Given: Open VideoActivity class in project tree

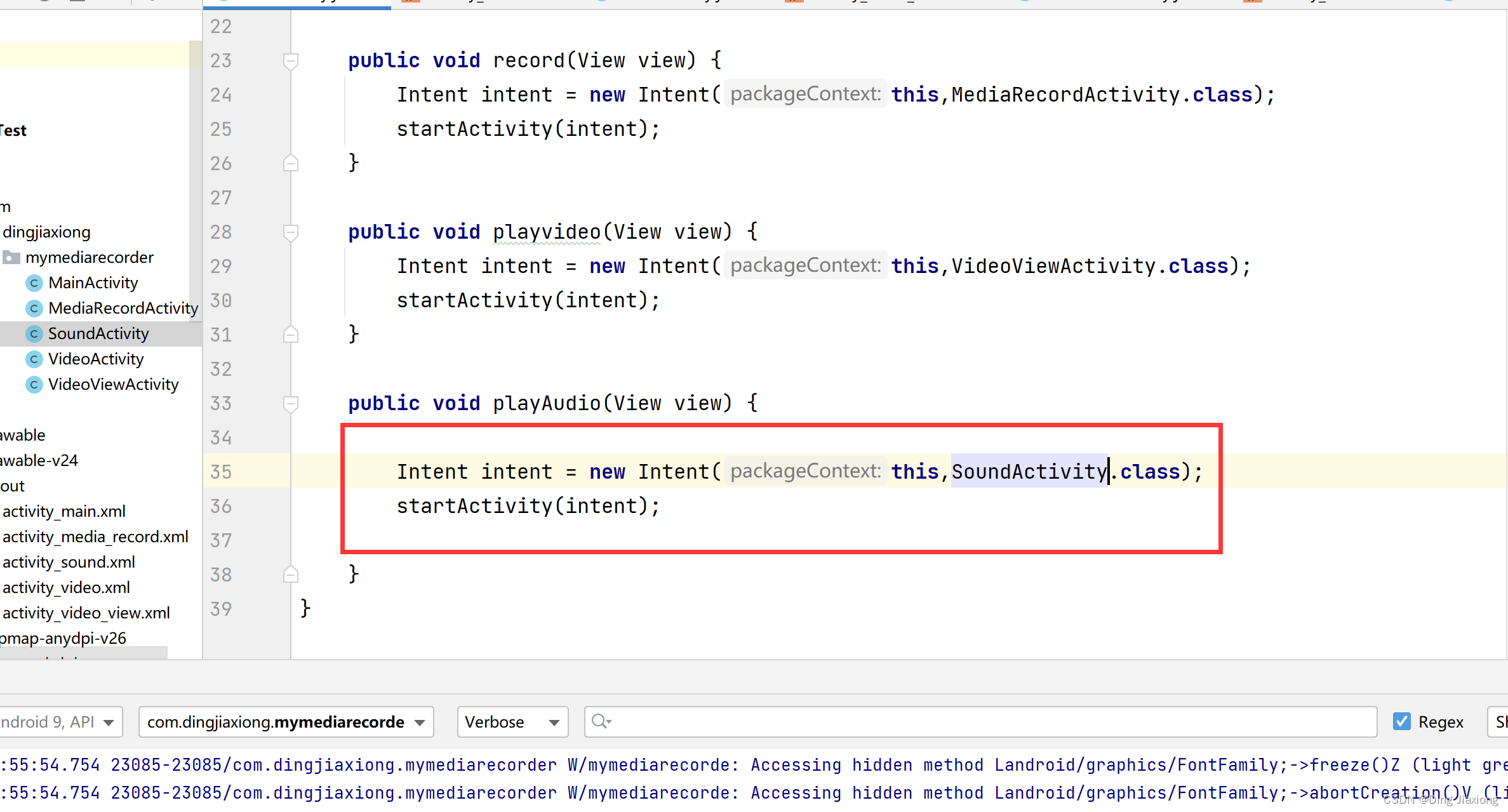Looking at the screenshot, I should 96,359.
